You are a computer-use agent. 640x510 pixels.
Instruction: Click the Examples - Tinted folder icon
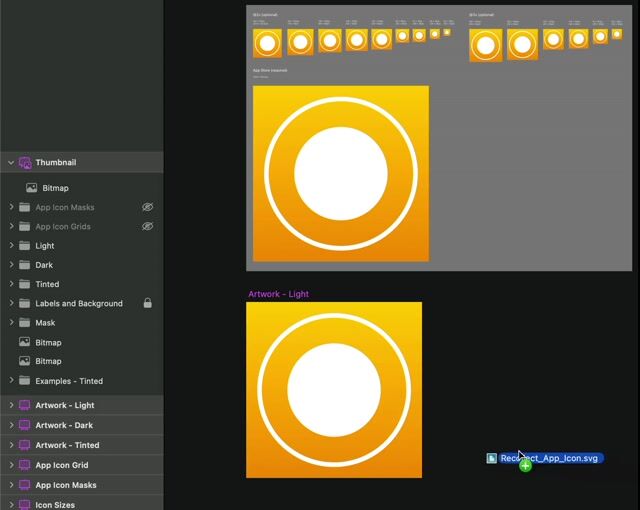coord(25,381)
